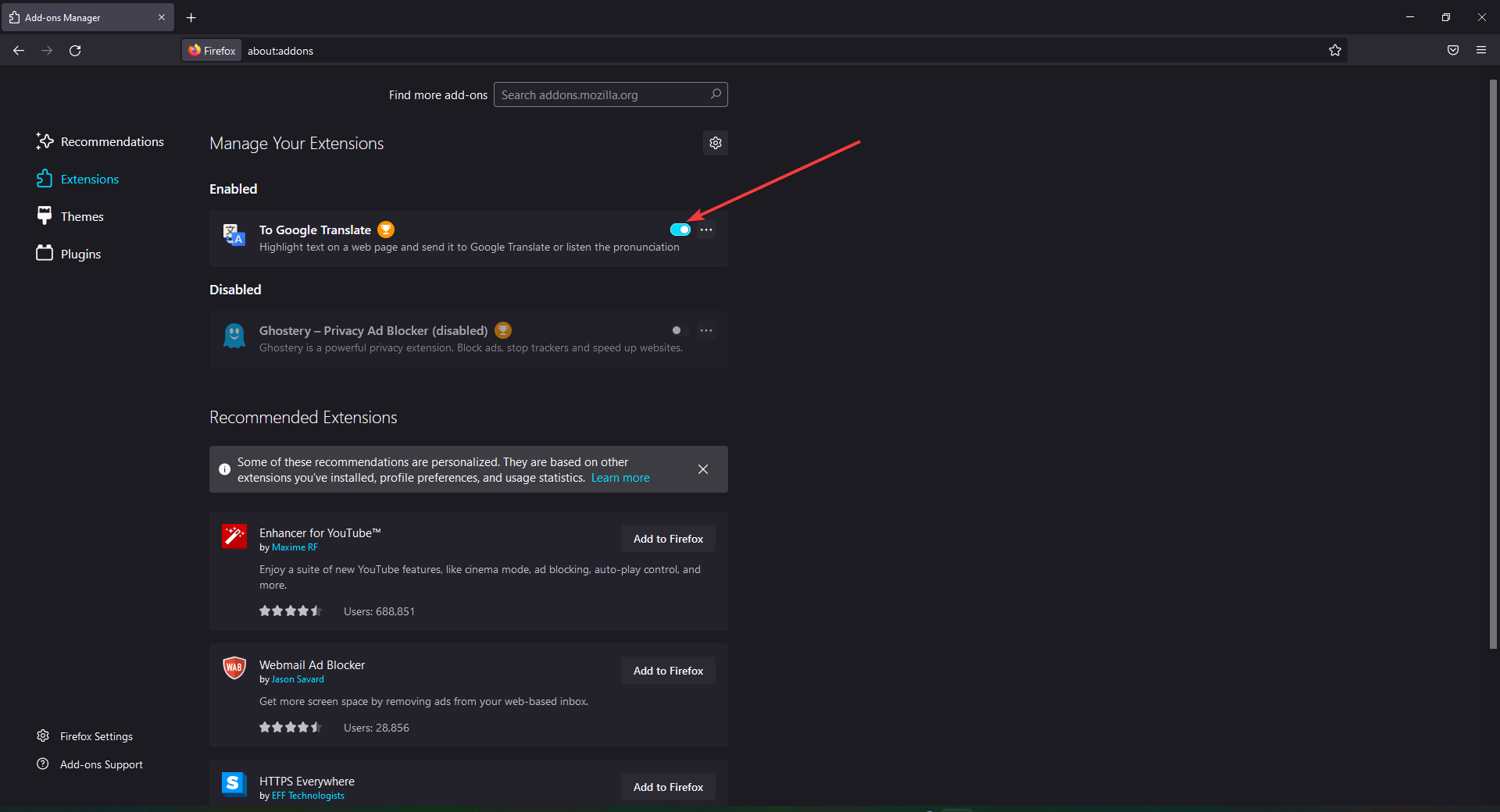Click the vertical page scrollbar
1500x812 pixels.
point(1493,364)
